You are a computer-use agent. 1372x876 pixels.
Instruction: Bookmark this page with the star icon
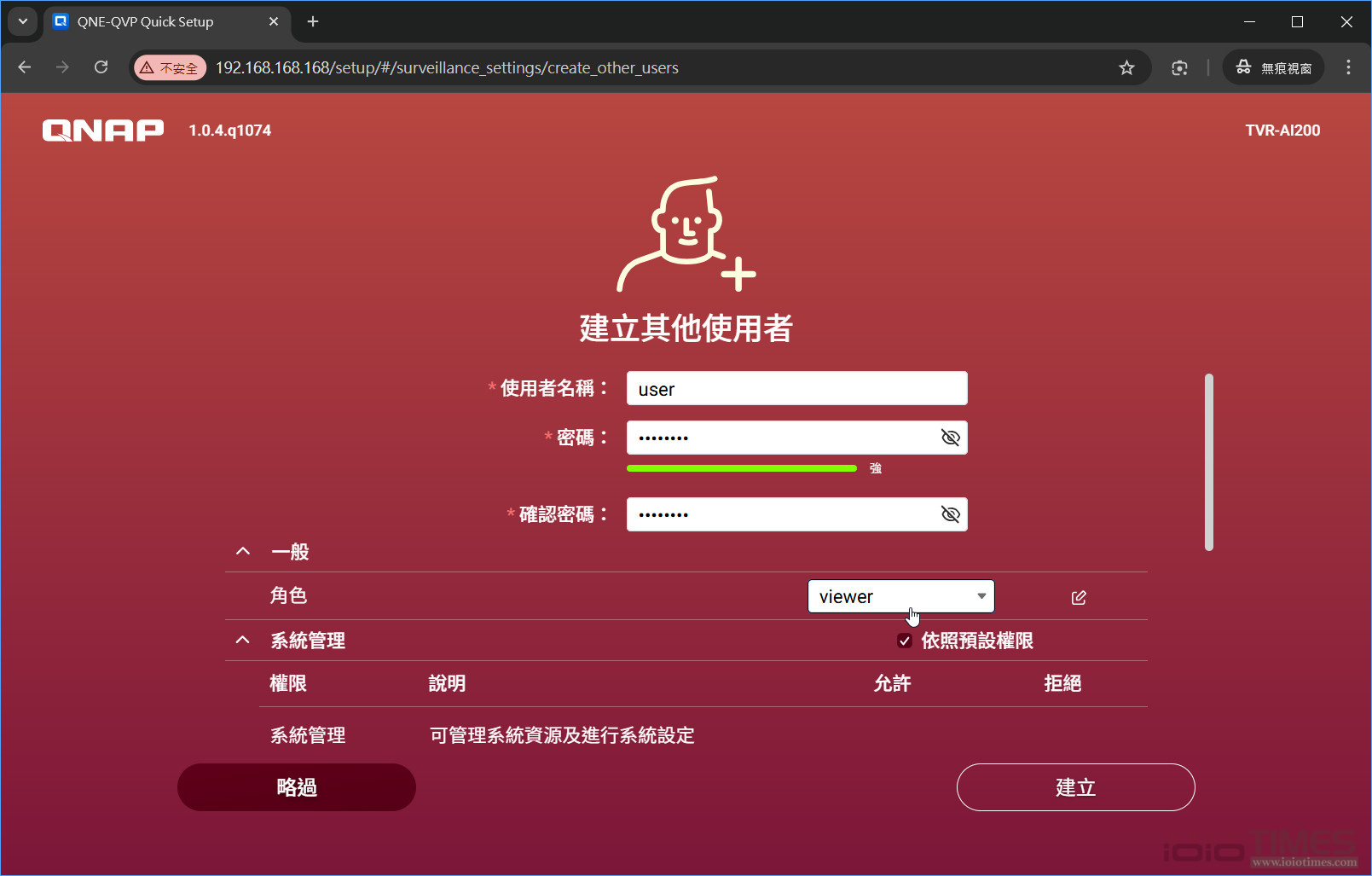[x=1126, y=67]
